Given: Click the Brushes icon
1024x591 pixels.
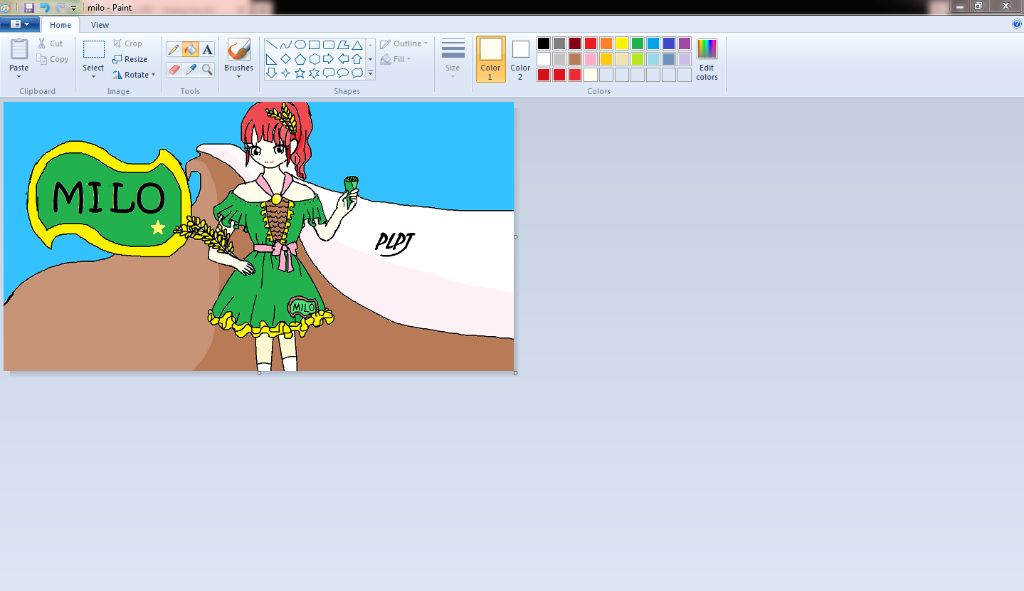Looking at the screenshot, I should [239, 50].
